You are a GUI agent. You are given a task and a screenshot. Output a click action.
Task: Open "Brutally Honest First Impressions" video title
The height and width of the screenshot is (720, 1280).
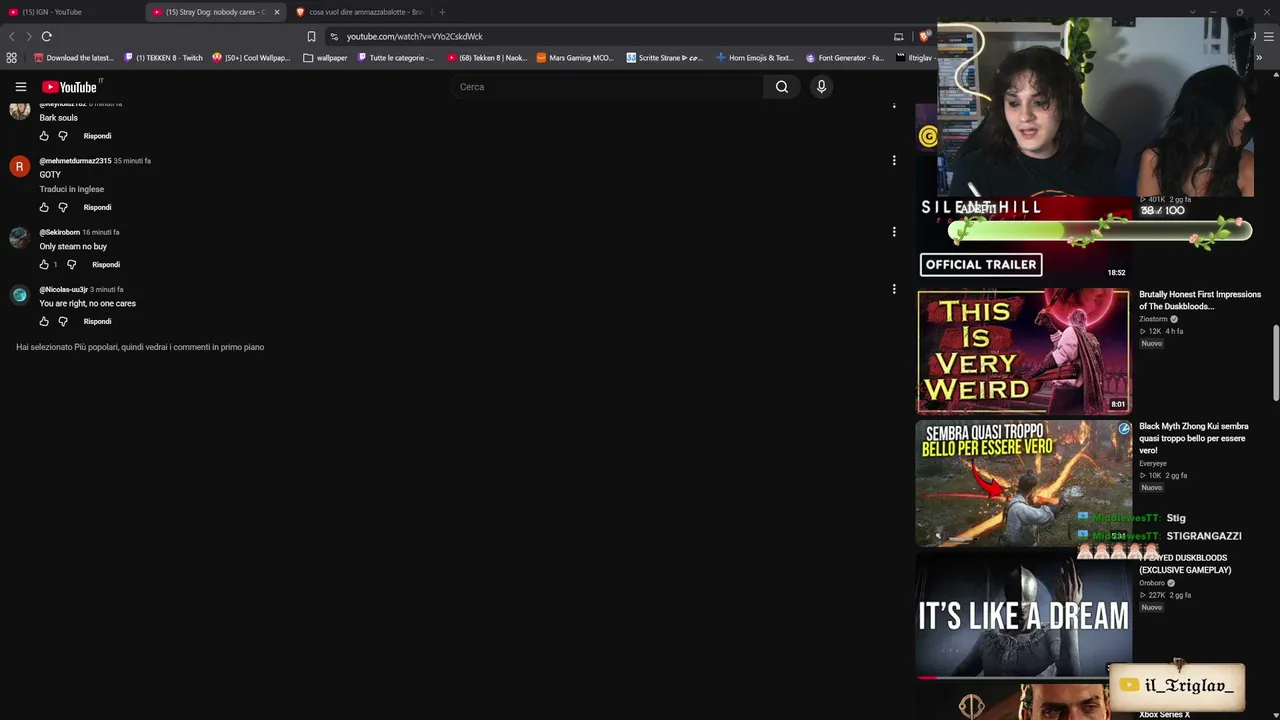tap(1199, 301)
